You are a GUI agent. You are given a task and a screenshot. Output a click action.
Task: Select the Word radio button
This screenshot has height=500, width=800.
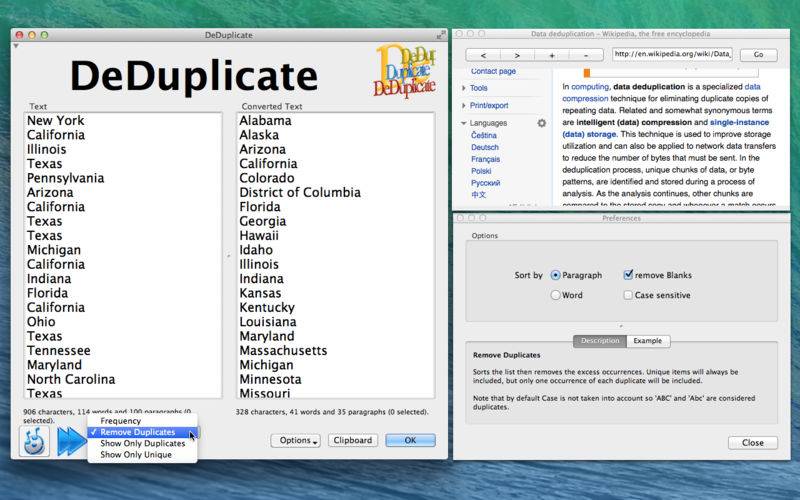(x=556, y=295)
